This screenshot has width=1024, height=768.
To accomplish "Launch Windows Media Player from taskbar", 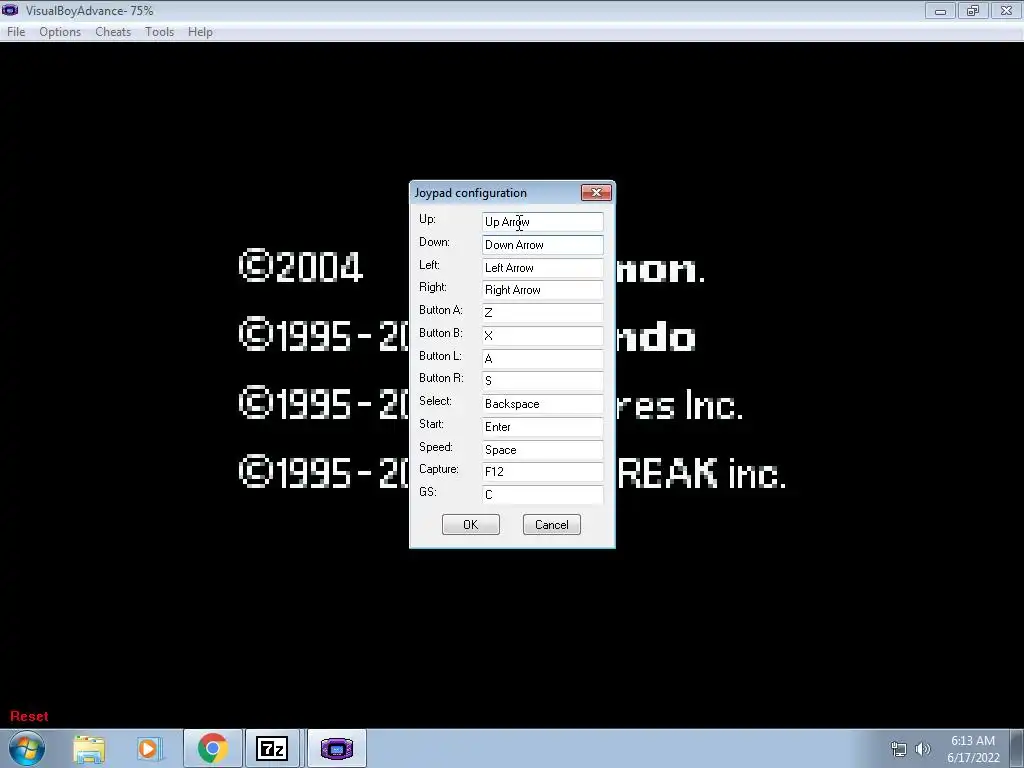I will pos(148,748).
